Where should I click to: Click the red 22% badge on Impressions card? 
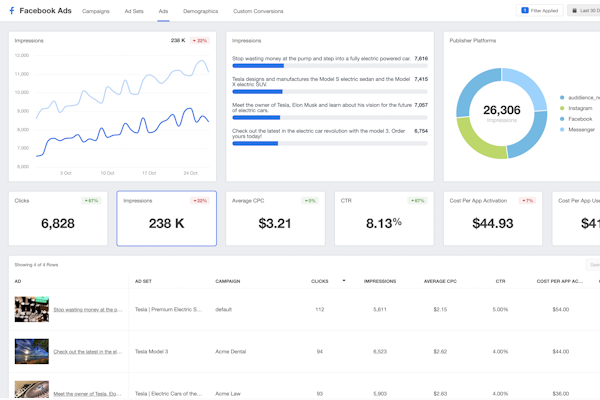[200, 201]
